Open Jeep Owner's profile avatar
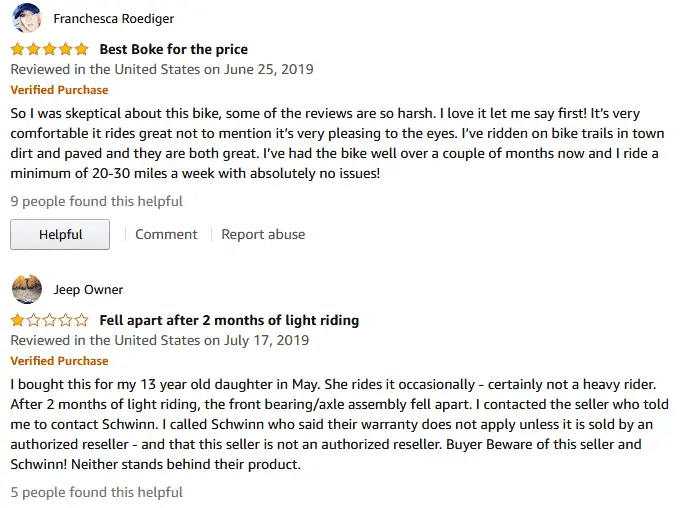 pos(27,289)
